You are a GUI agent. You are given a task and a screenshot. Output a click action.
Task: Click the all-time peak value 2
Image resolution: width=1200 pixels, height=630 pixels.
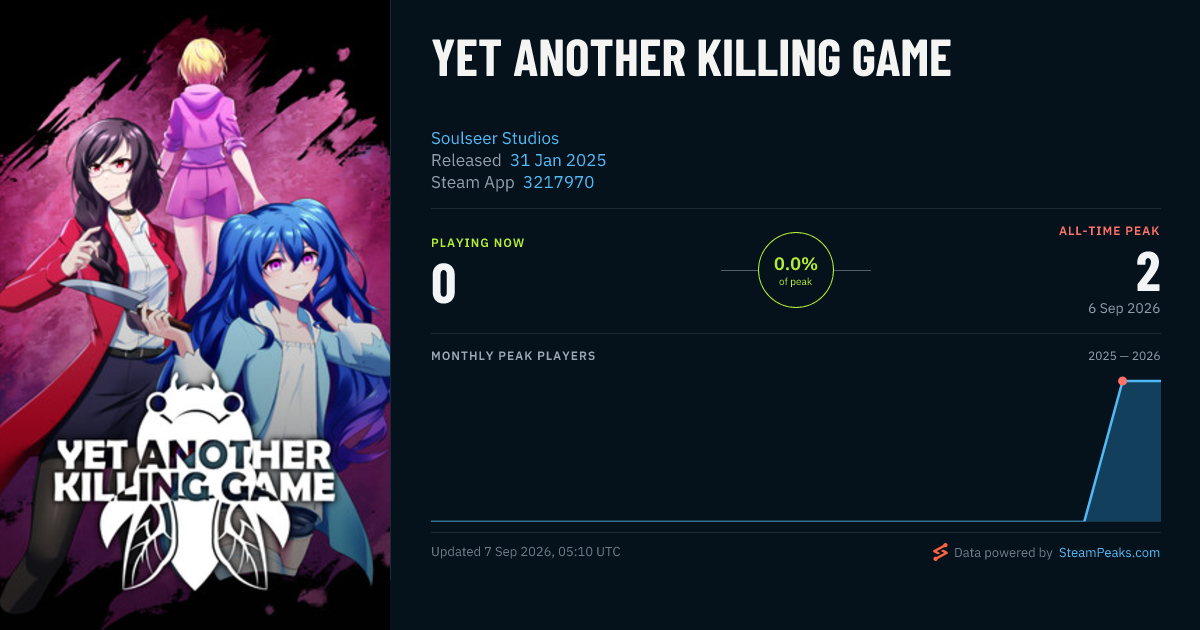pyautogui.click(x=1148, y=272)
